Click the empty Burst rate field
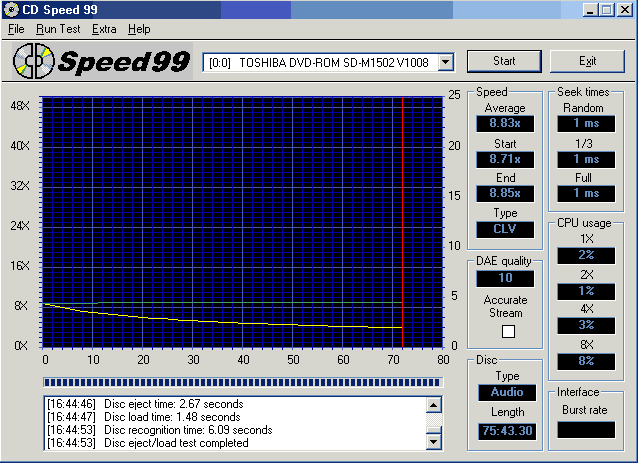This screenshot has height=463, width=638. pos(586,430)
